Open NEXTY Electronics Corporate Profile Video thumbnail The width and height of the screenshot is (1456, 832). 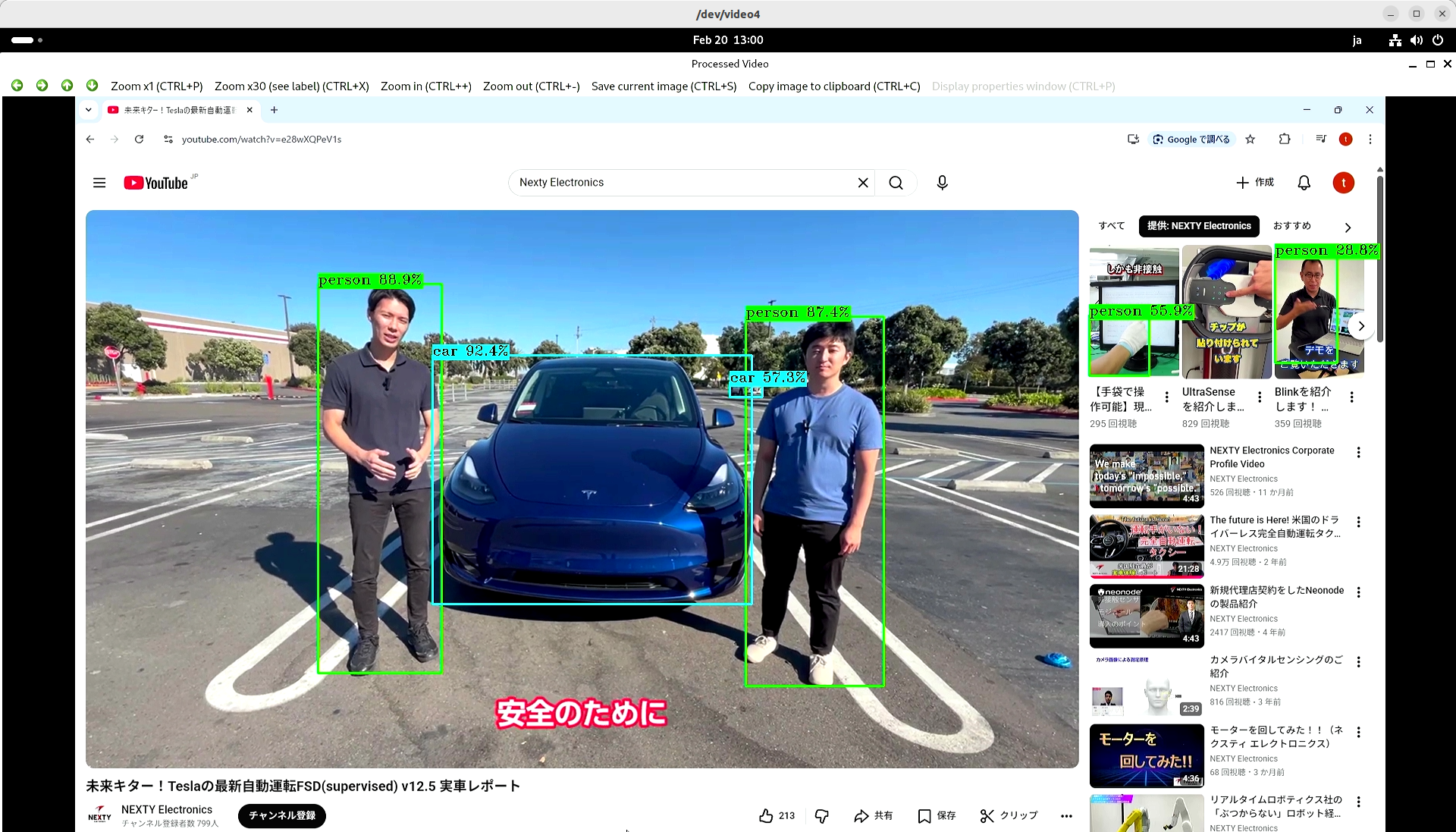tap(1146, 476)
